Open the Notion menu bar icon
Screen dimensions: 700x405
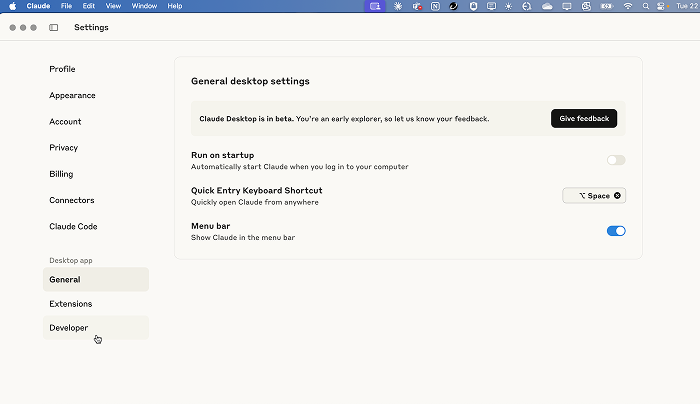[x=435, y=6]
